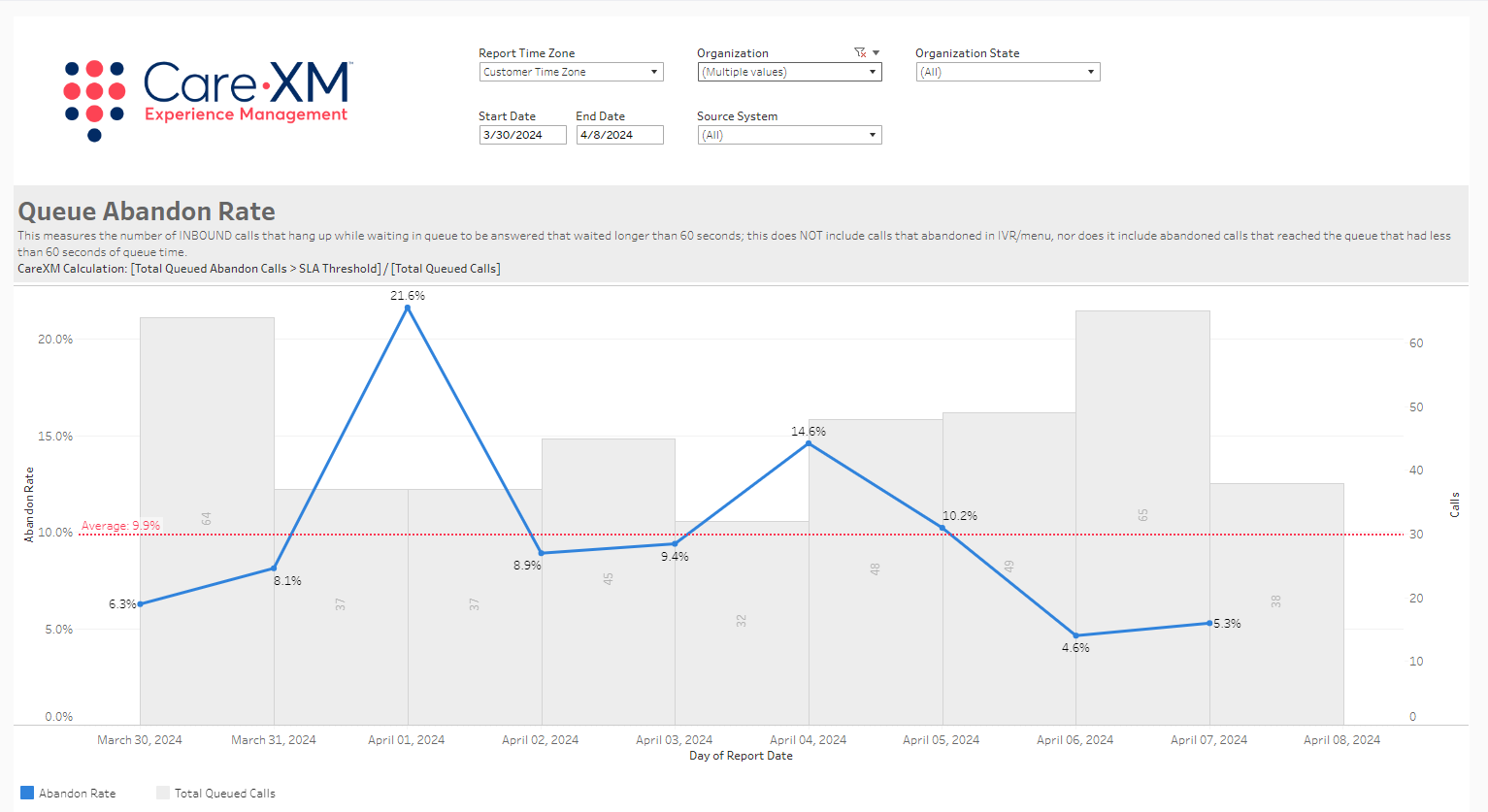Select the 14.6% data point on April 04
This screenshot has width=1488, height=812.
(x=809, y=443)
